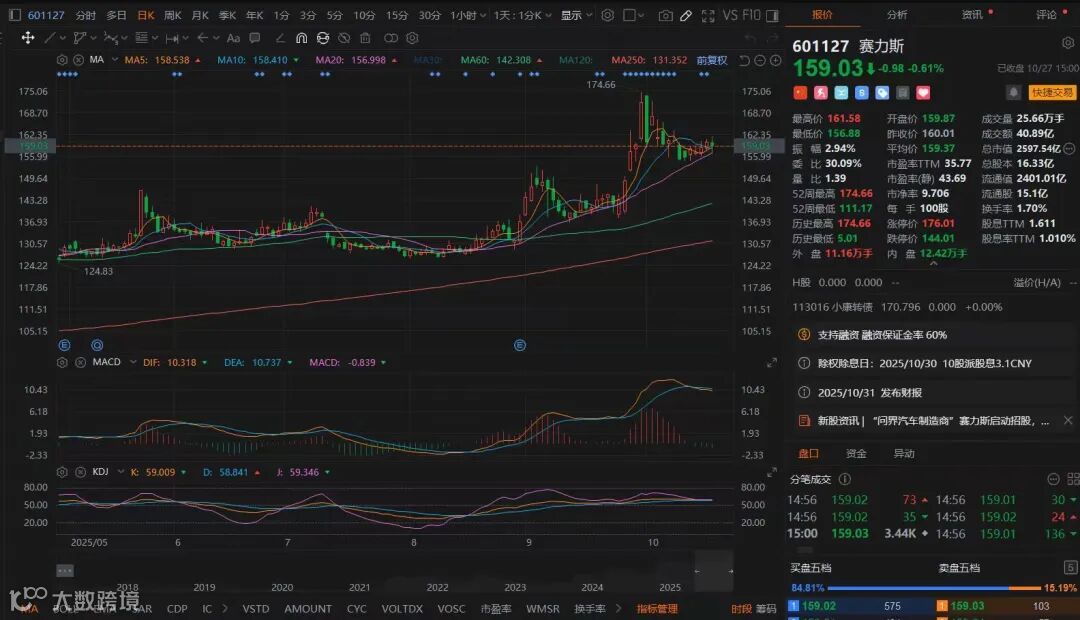Expand the KDJ indicator selector dropdown
The width and height of the screenshot is (1080, 620).
click(121, 472)
